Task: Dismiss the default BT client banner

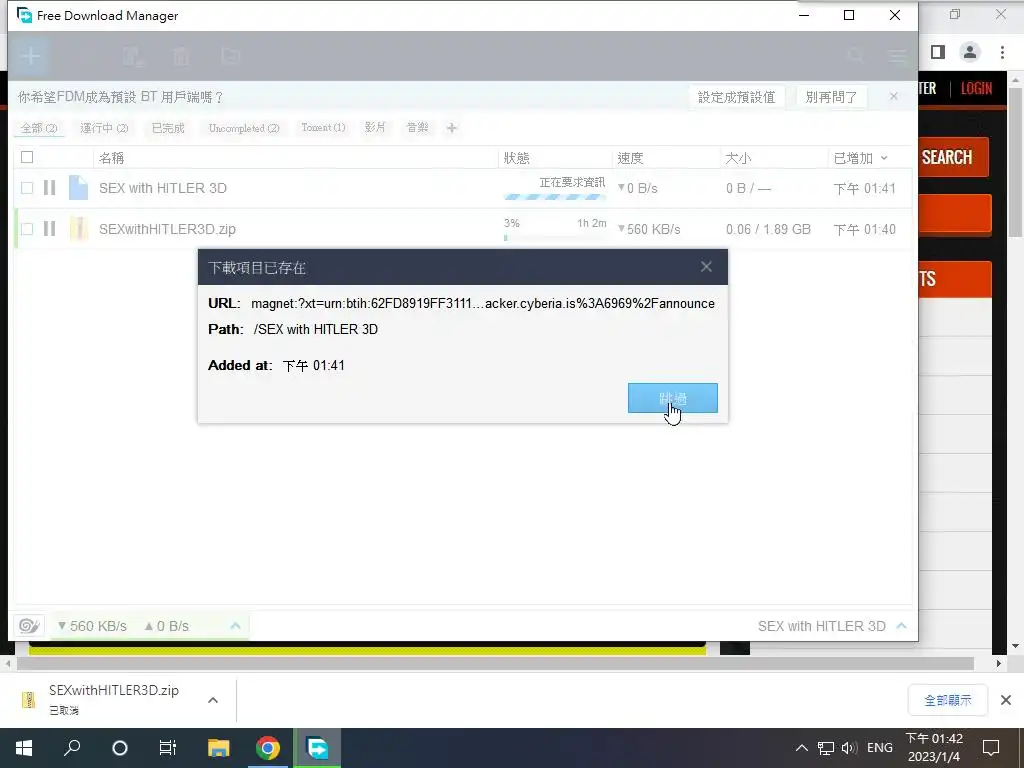Action: point(893,96)
